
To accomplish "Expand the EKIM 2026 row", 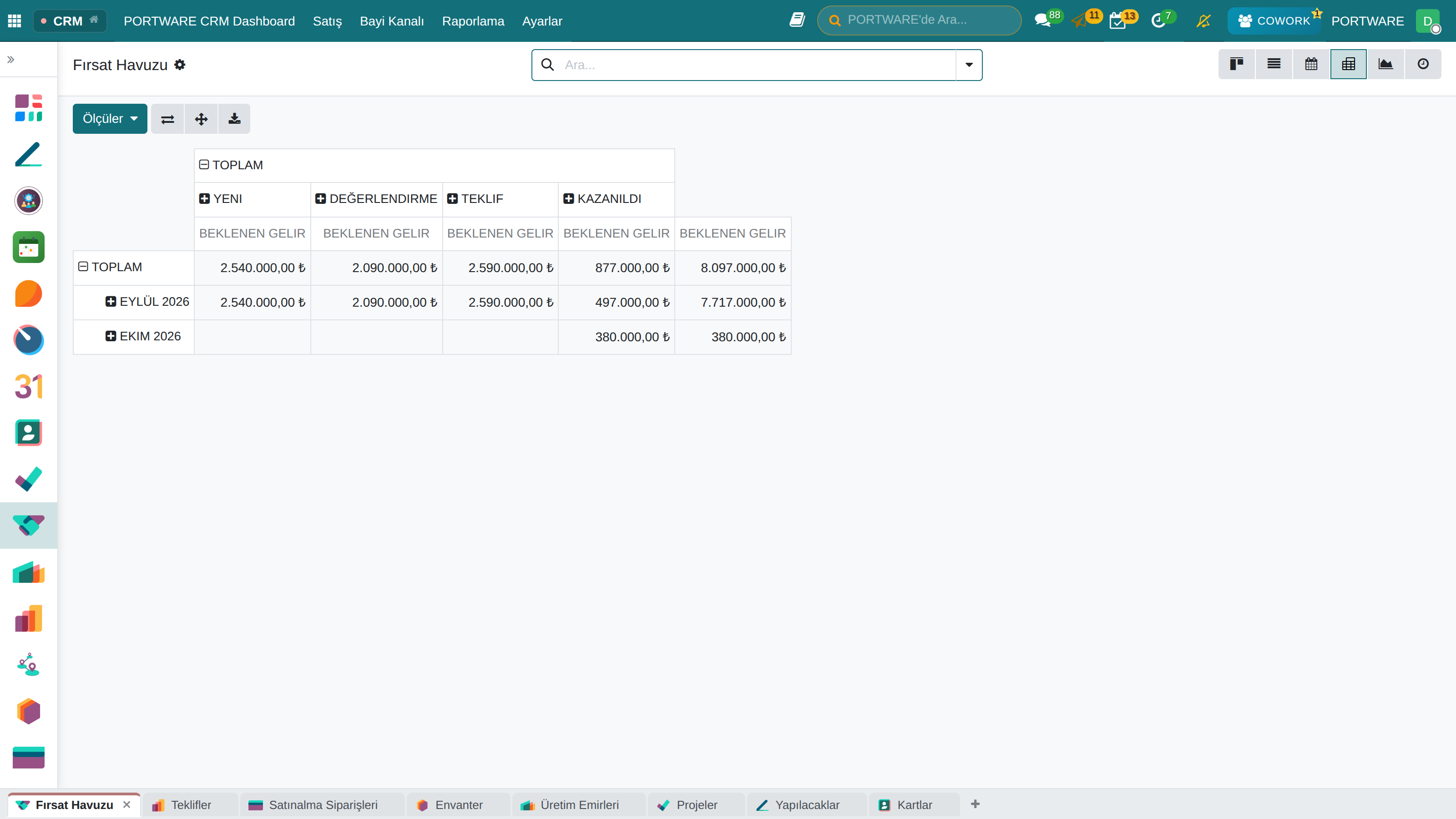I will click(111, 336).
